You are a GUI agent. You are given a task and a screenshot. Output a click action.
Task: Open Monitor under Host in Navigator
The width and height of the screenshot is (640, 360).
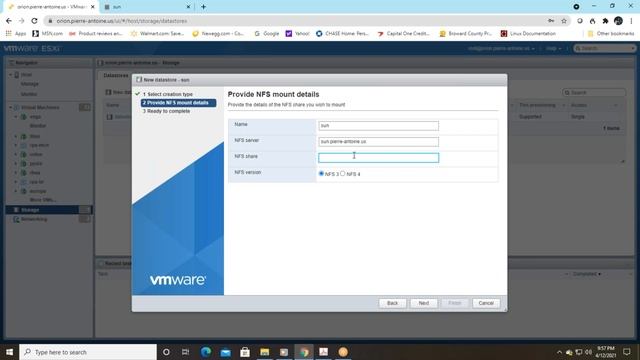29,94
